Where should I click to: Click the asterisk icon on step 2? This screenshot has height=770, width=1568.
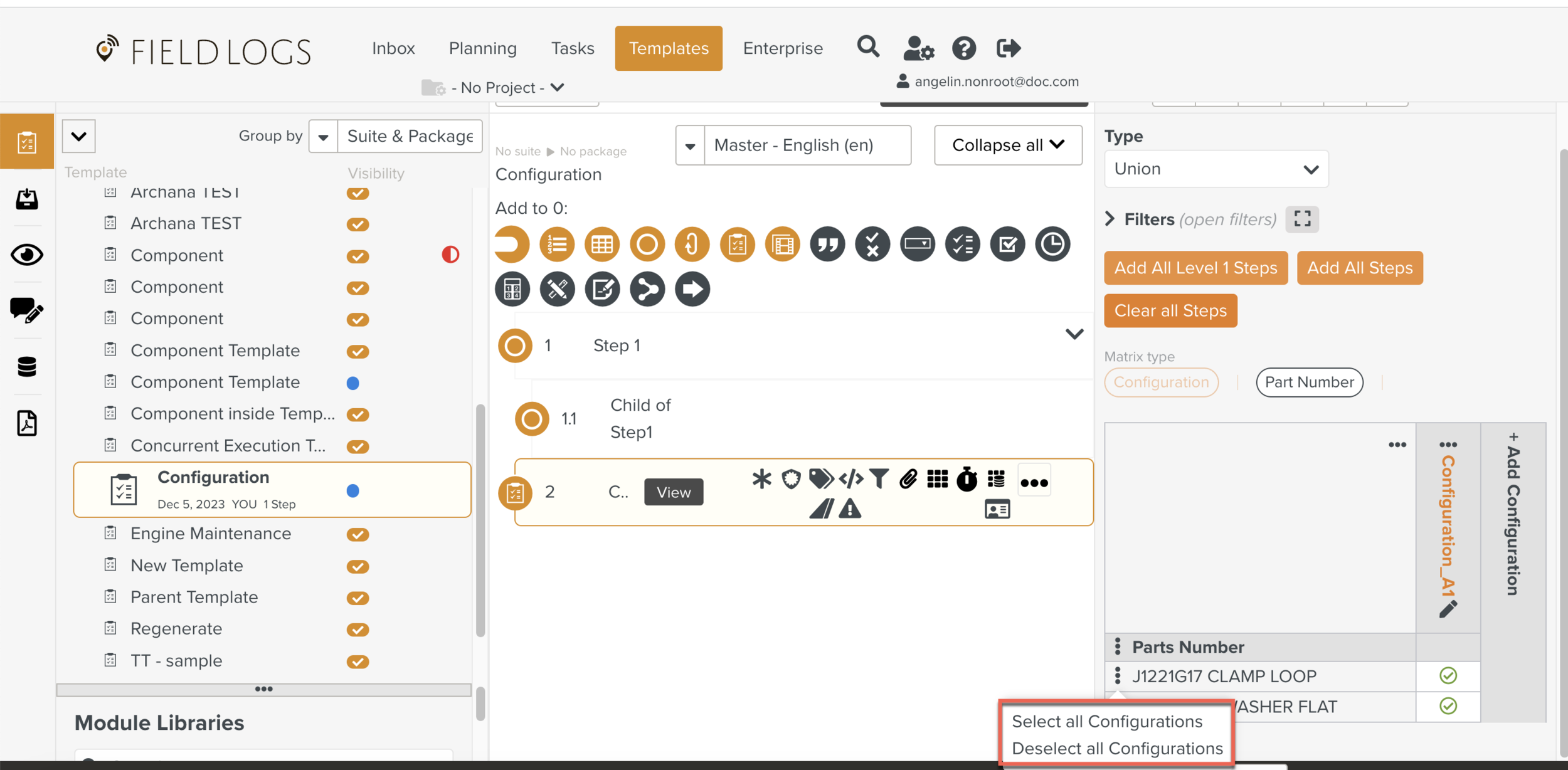761,479
